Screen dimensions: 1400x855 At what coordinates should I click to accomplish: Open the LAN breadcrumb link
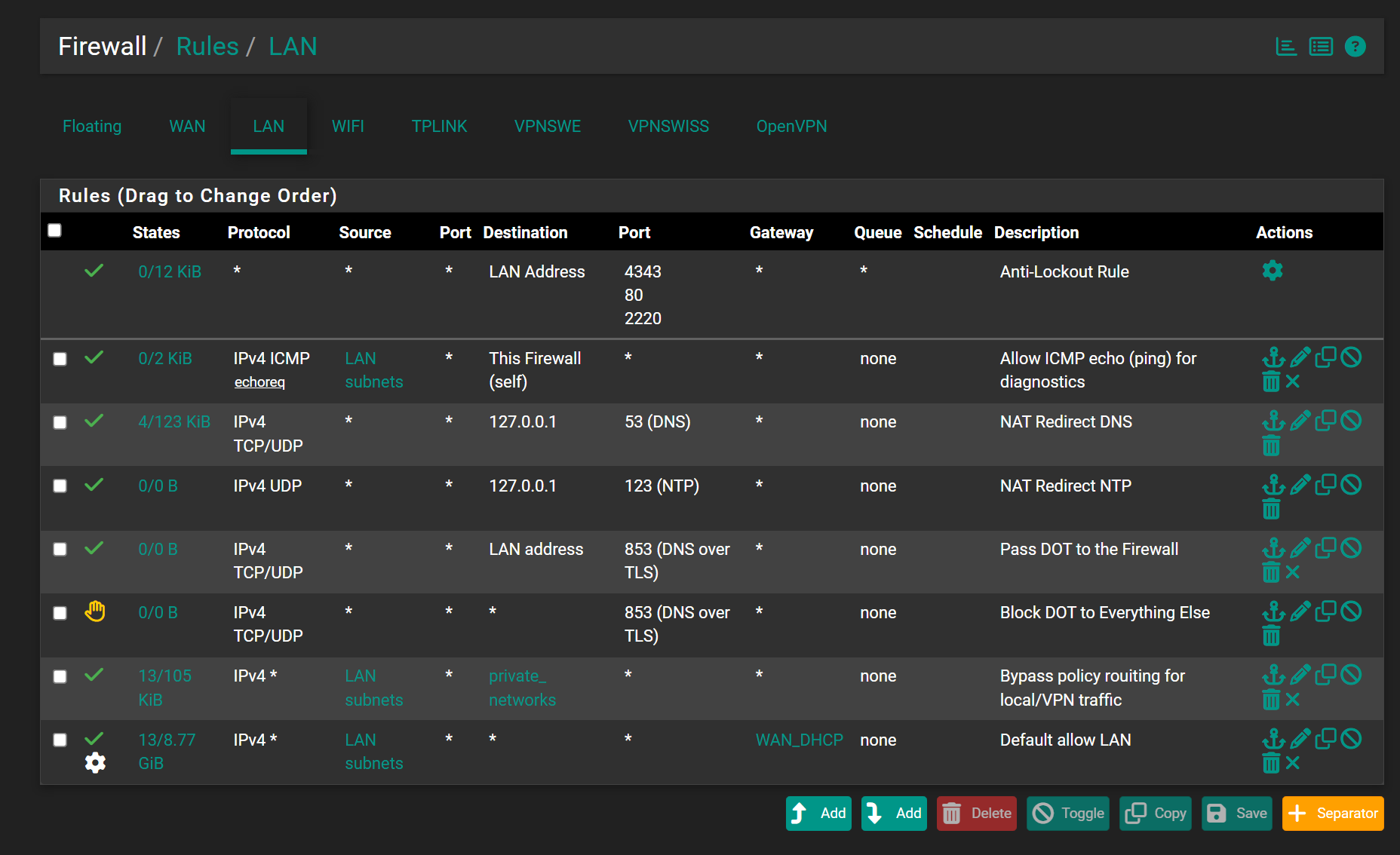click(293, 47)
